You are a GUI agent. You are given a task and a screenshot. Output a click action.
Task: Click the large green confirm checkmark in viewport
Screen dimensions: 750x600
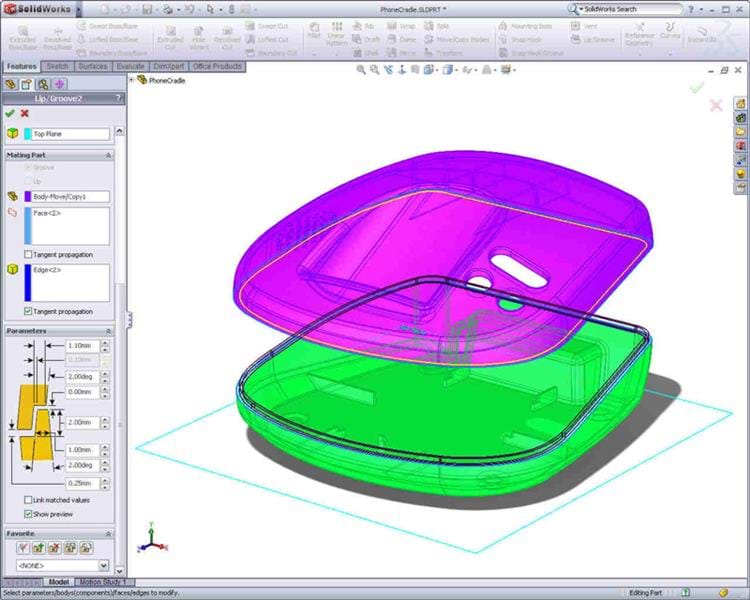pos(696,87)
